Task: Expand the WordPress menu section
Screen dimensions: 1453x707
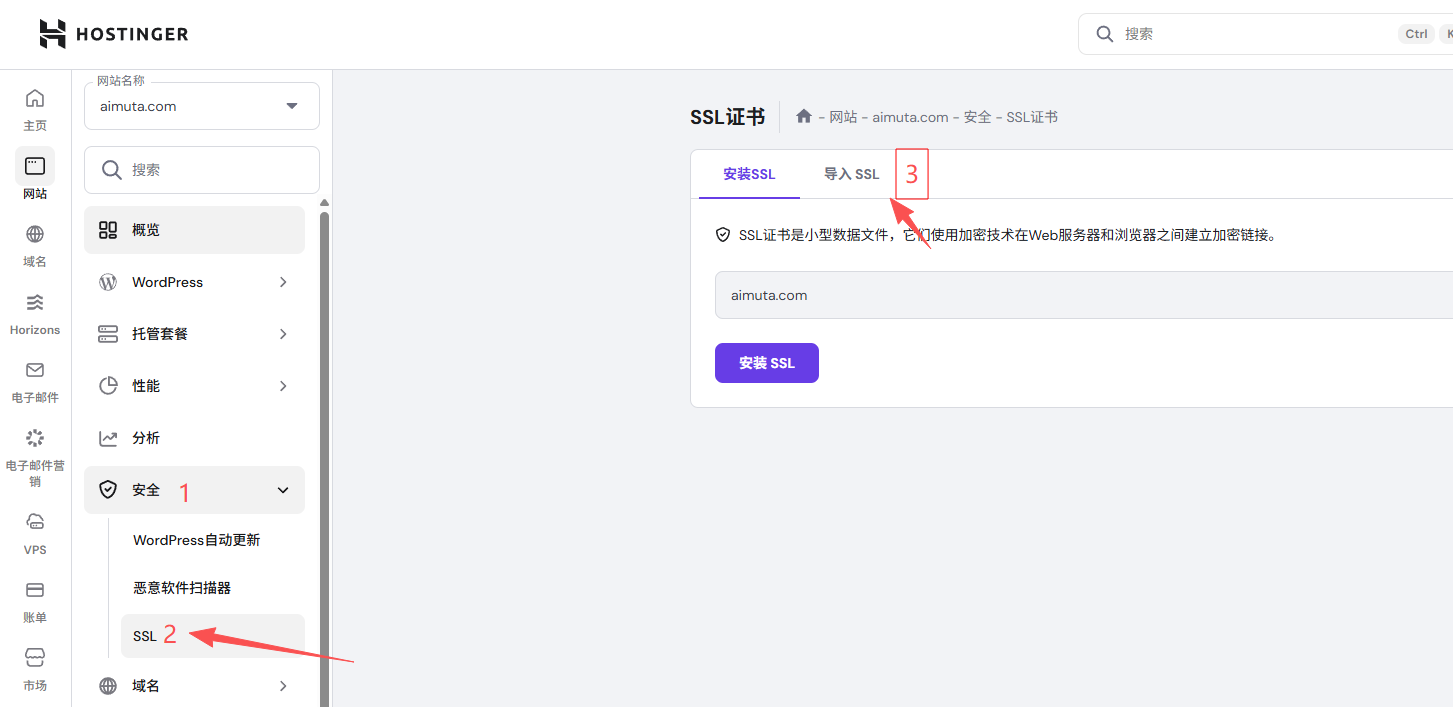Action: 194,281
